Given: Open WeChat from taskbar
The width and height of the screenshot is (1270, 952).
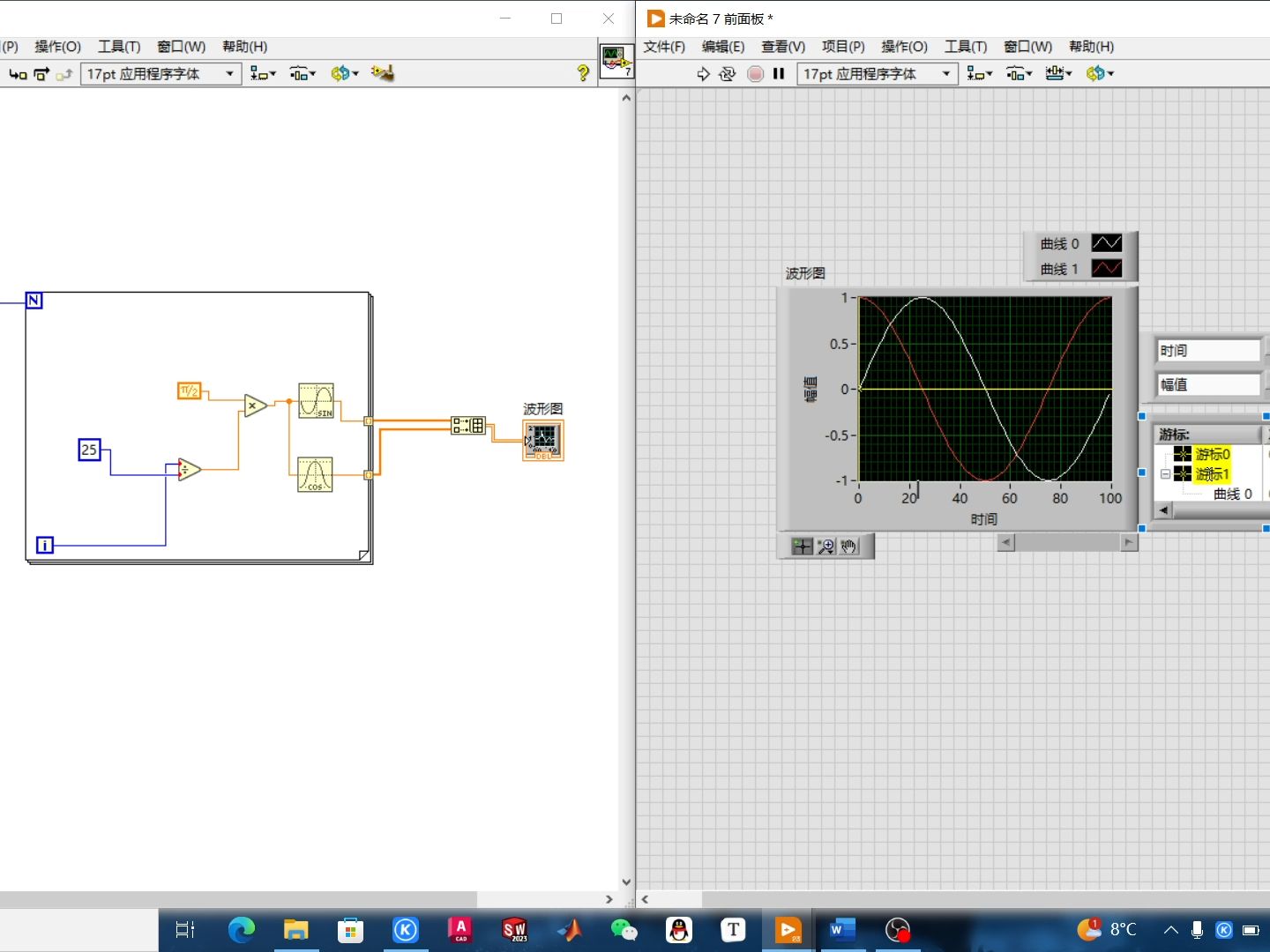Looking at the screenshot, I should point(624,930).
